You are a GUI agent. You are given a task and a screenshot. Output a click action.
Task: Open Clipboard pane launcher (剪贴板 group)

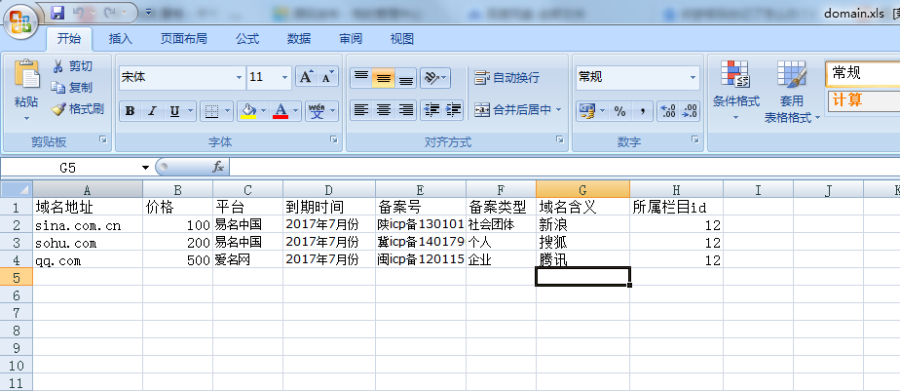103,140
